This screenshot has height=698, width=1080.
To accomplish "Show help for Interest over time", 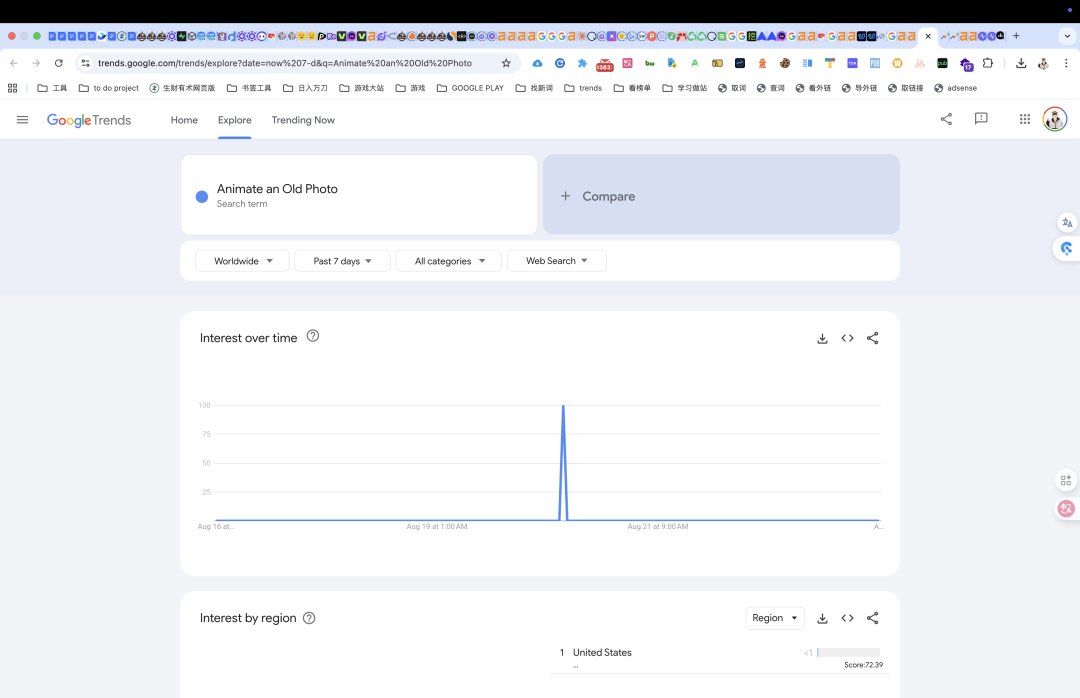I will click(313, 336).
